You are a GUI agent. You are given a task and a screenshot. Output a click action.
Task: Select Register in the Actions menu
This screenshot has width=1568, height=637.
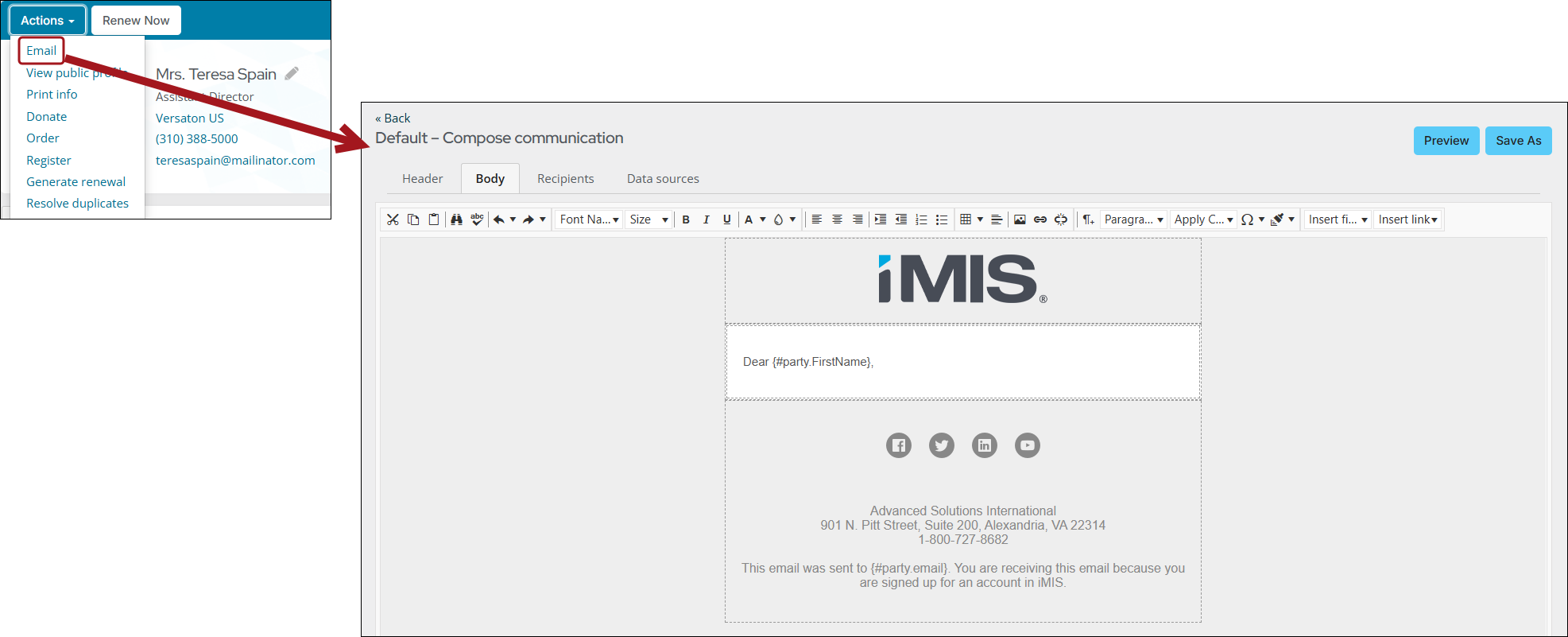(48, 161)
